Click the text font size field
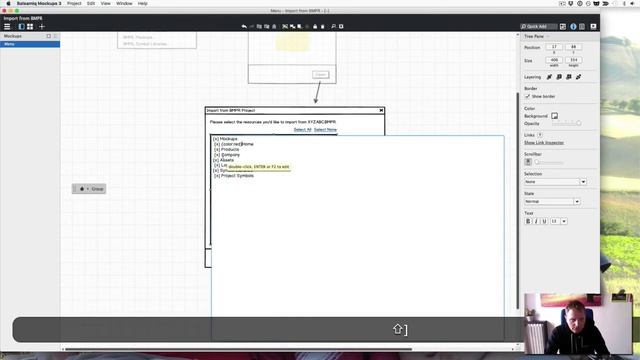The height and width of the screenshot is (360, 640). click(554, 221)
